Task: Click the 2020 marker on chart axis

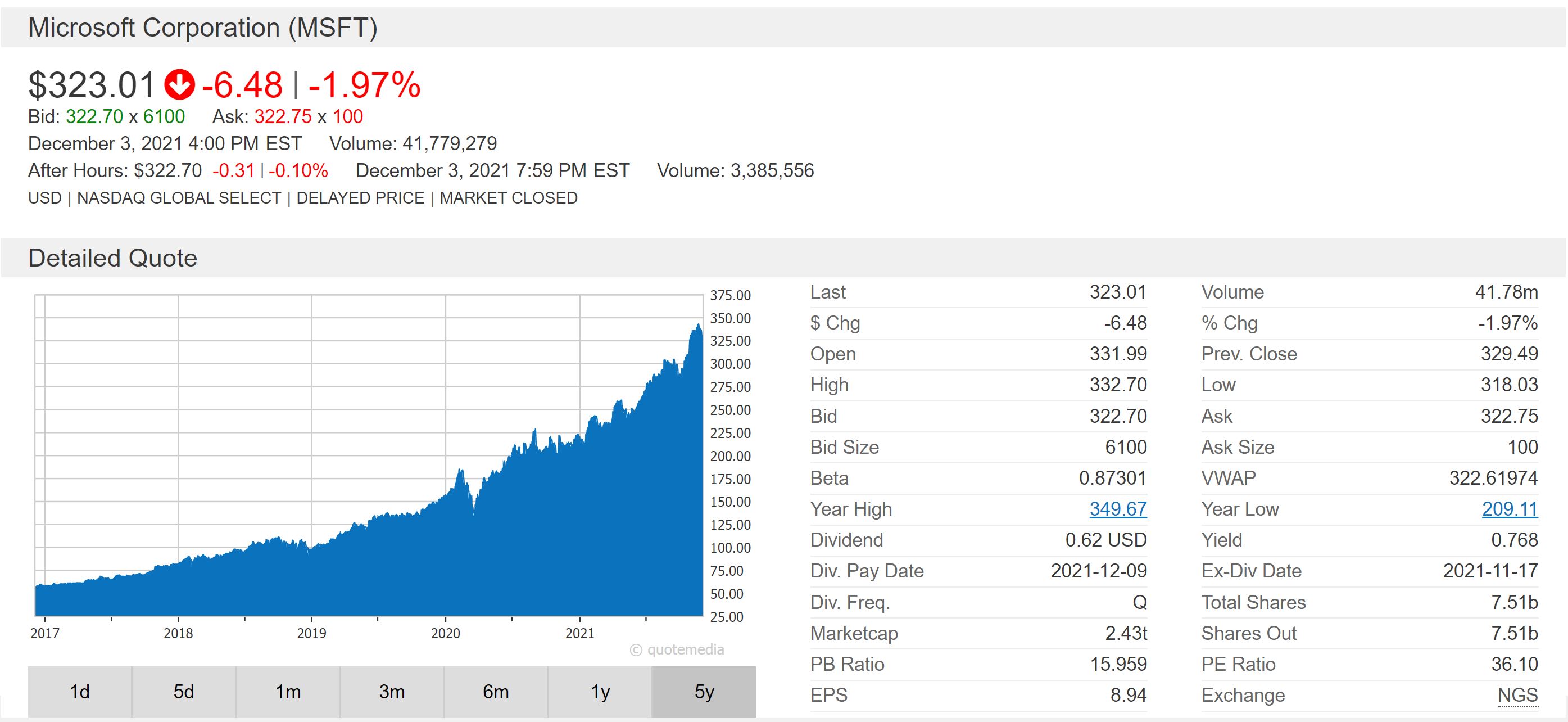Action: click(446, 633)
